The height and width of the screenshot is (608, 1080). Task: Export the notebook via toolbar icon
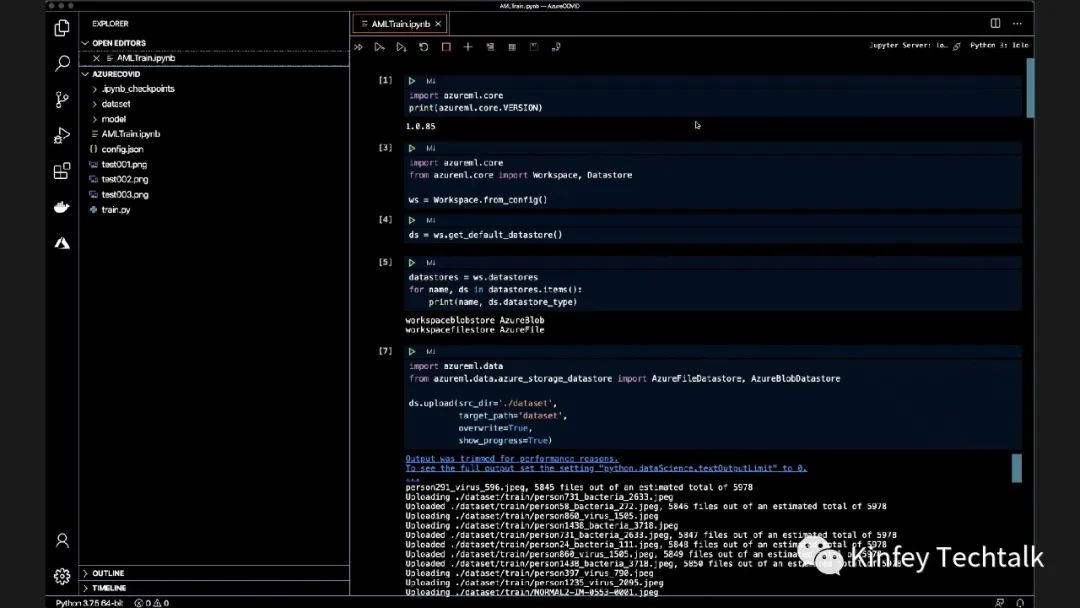click(x=556, y=47)
